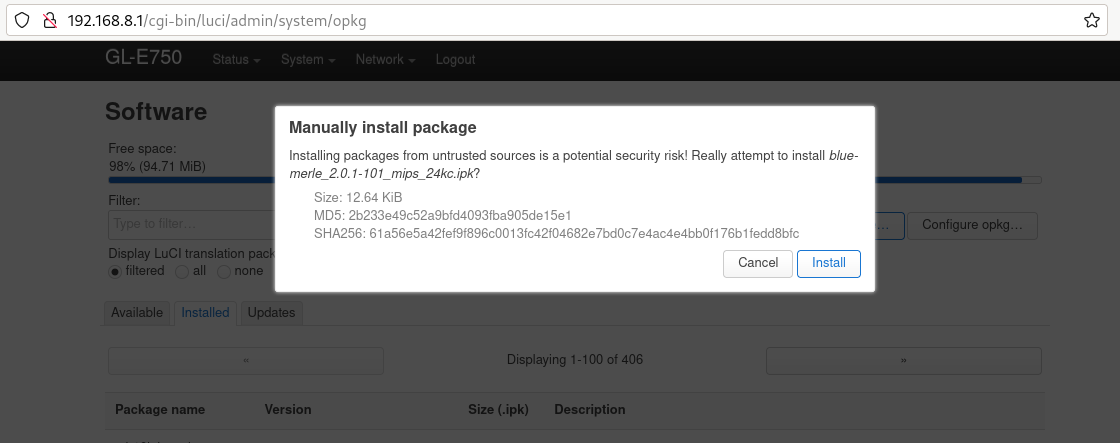Image resolution: width=1120 pixels, height=443 pixels.
Task: Switch to the Updates tab
Action: pos(271,313)
